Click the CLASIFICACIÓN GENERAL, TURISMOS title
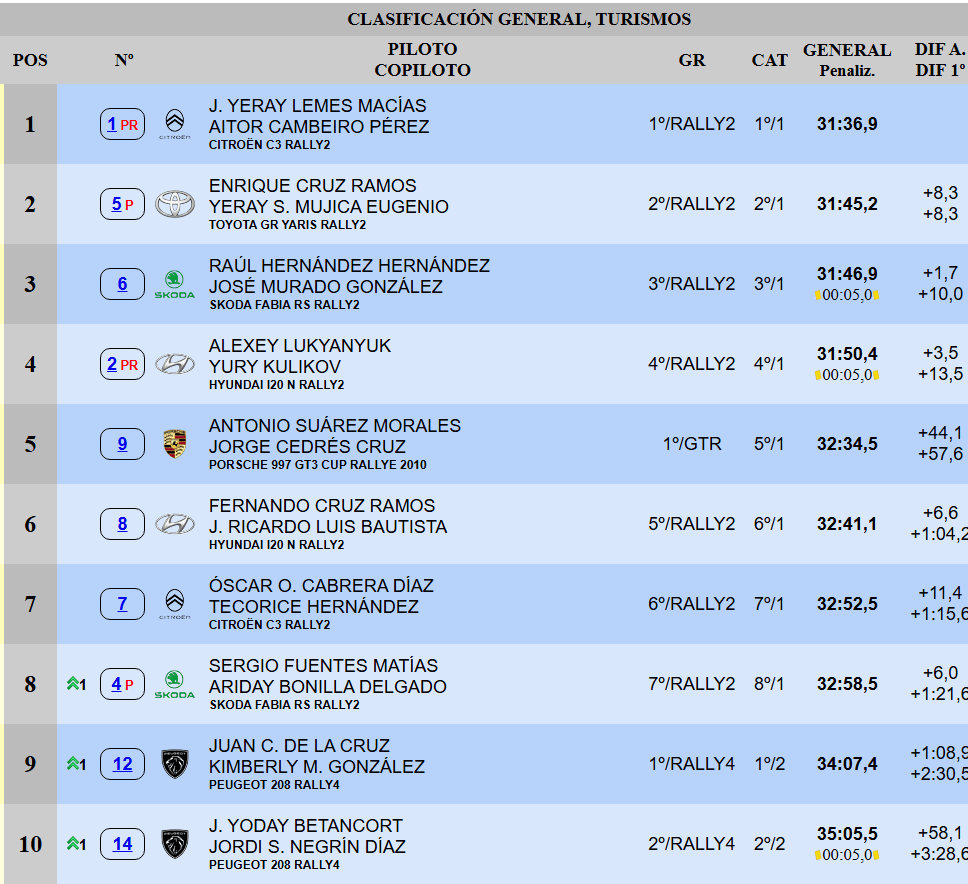Viewport: 968px width, 884px height. 519,19
